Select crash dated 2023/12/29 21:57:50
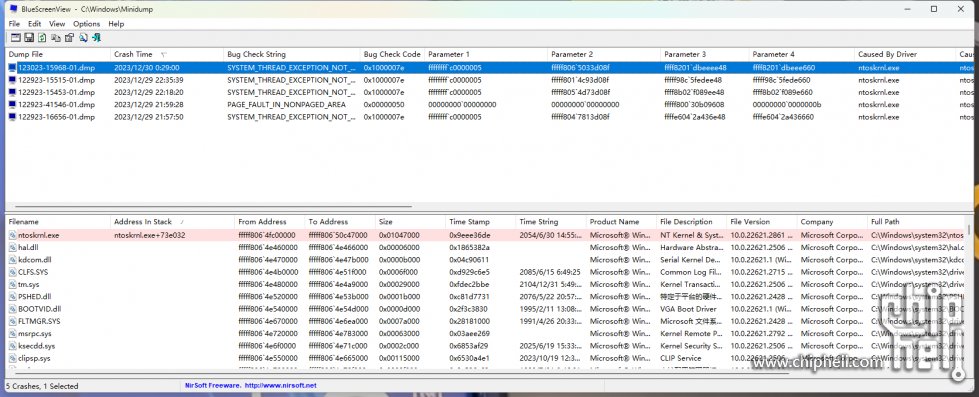Viewport: 979px width, 397px height. coord(148,117)
